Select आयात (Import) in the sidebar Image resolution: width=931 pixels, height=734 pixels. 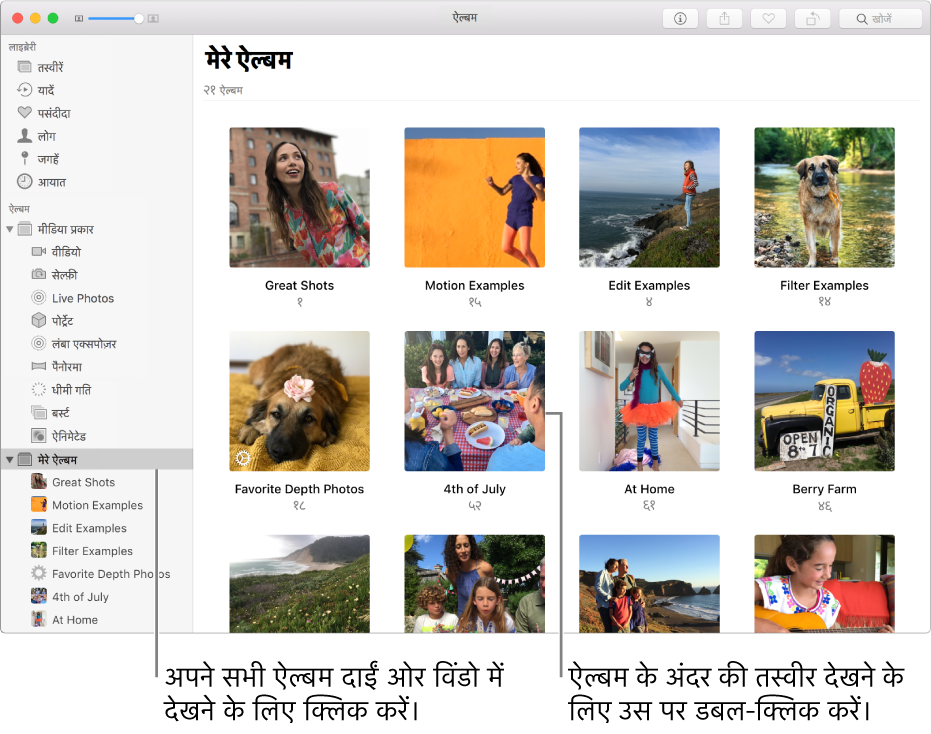(51, 181)
